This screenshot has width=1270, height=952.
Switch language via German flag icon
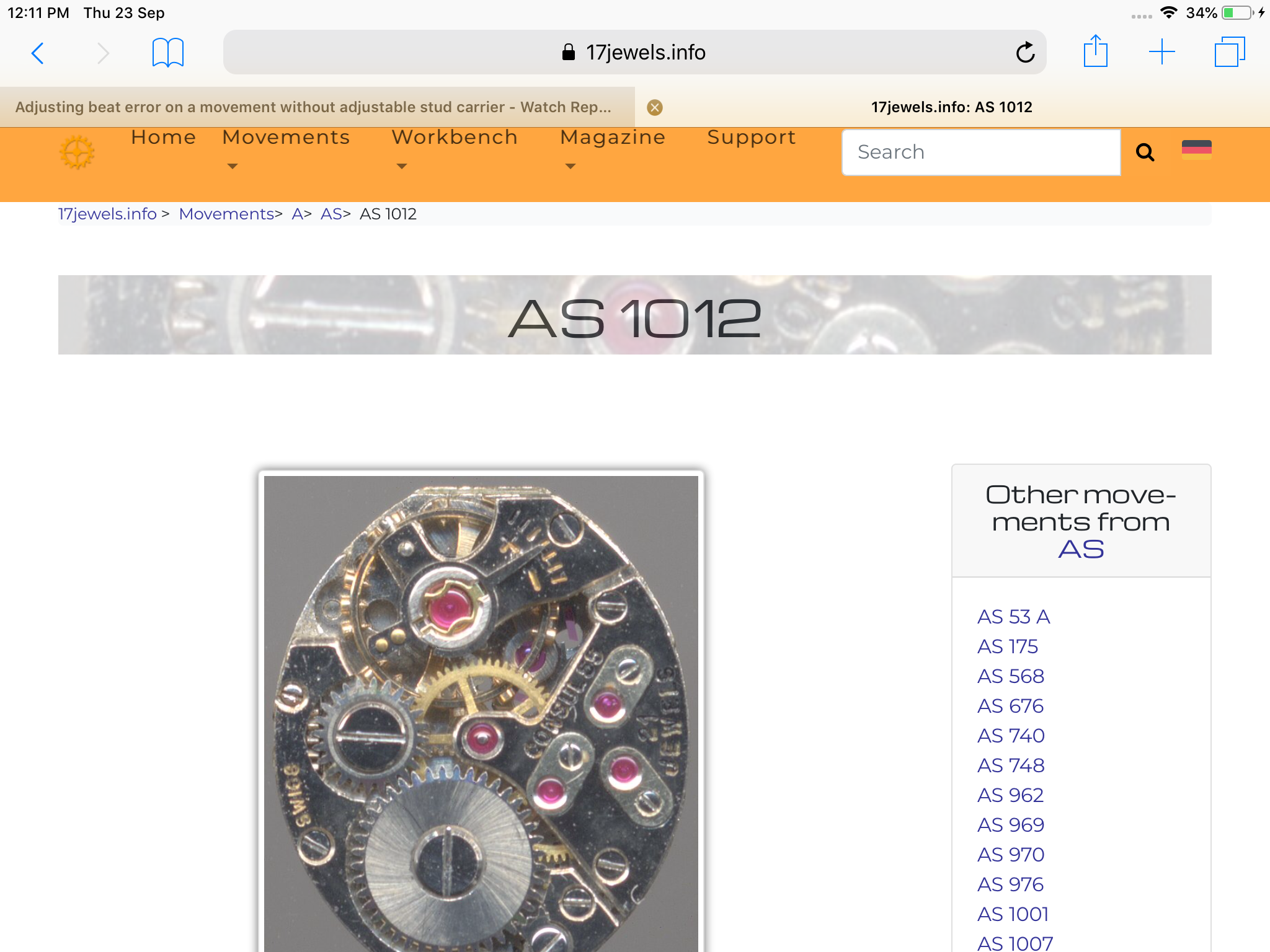(1197, 150)
